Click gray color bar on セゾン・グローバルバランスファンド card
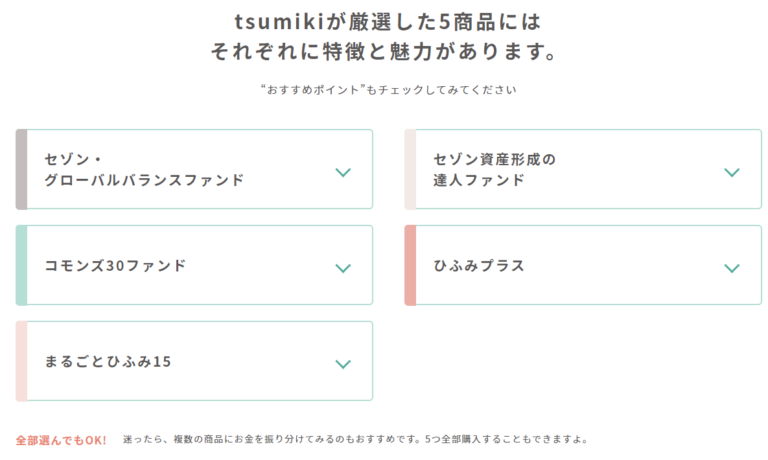 coord(21,169)
